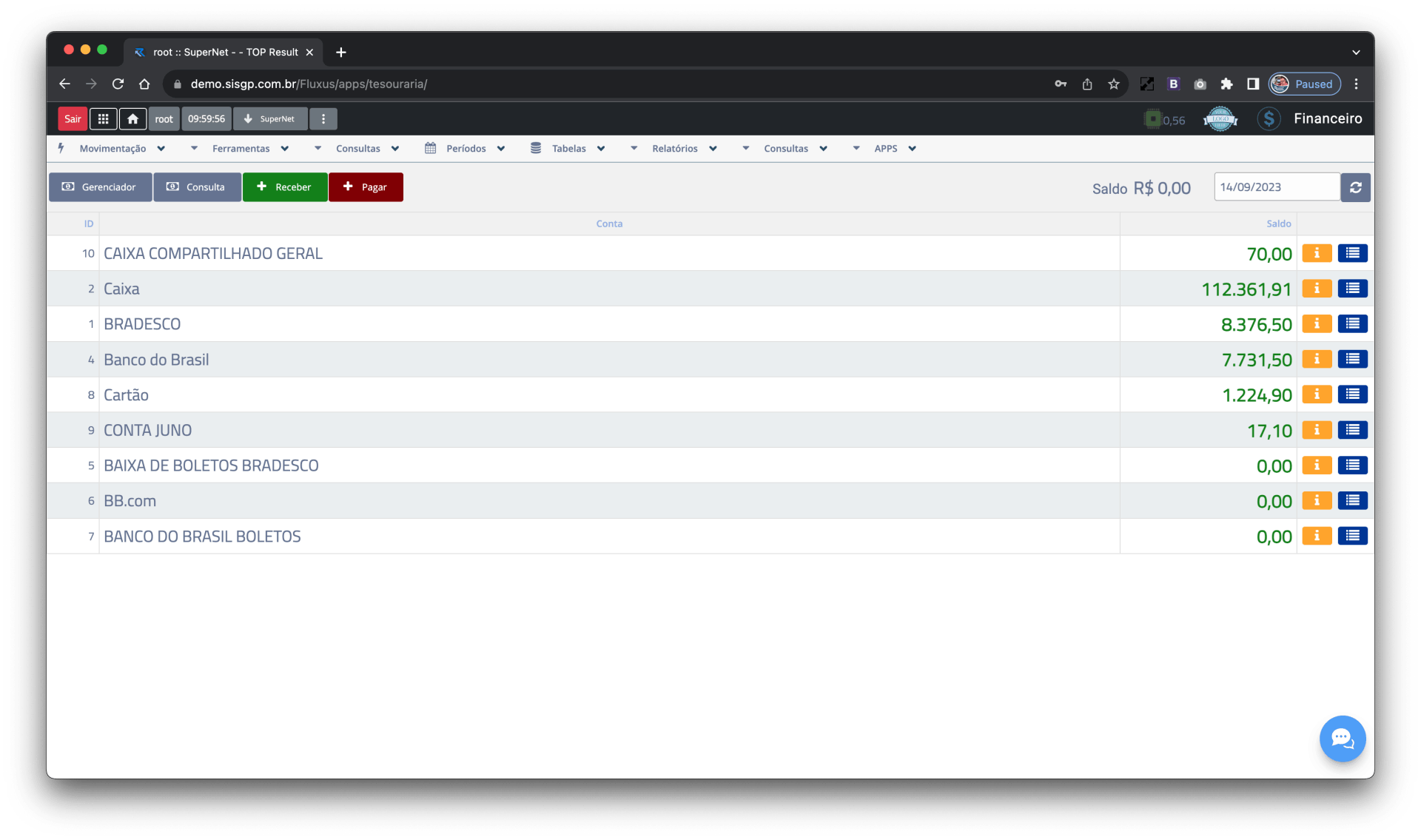Click the CONTA JUNO list icon
Screen dimensions: 1421x840
coord(1352,430)
